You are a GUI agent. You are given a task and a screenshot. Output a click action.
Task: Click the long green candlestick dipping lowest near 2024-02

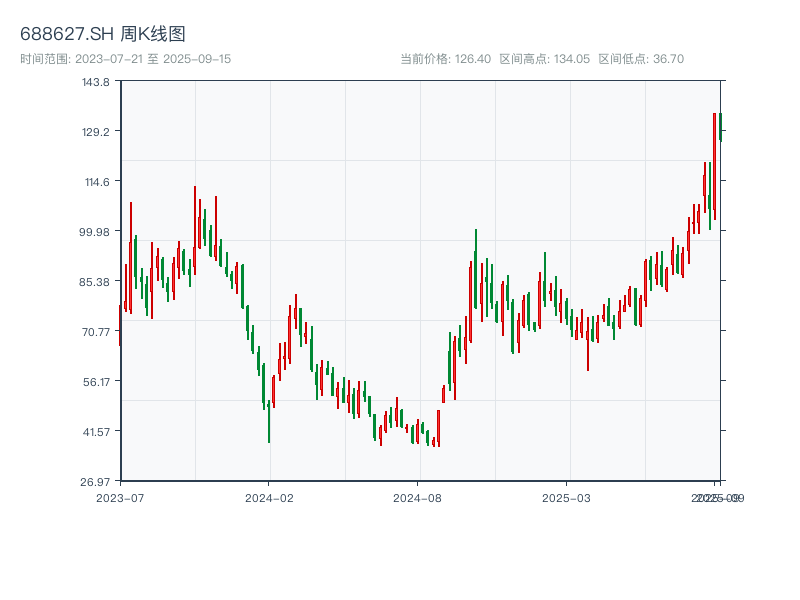269,421
